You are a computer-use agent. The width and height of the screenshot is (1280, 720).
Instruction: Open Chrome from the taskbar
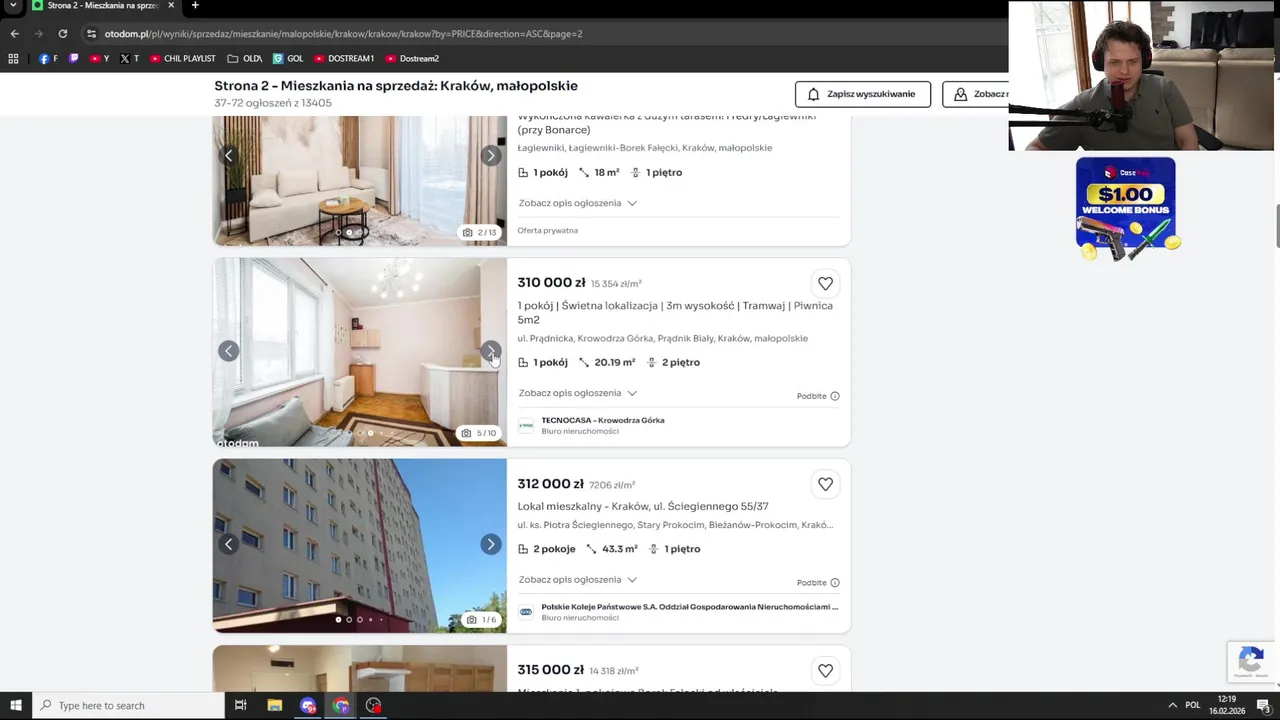(x=341, y=705)
